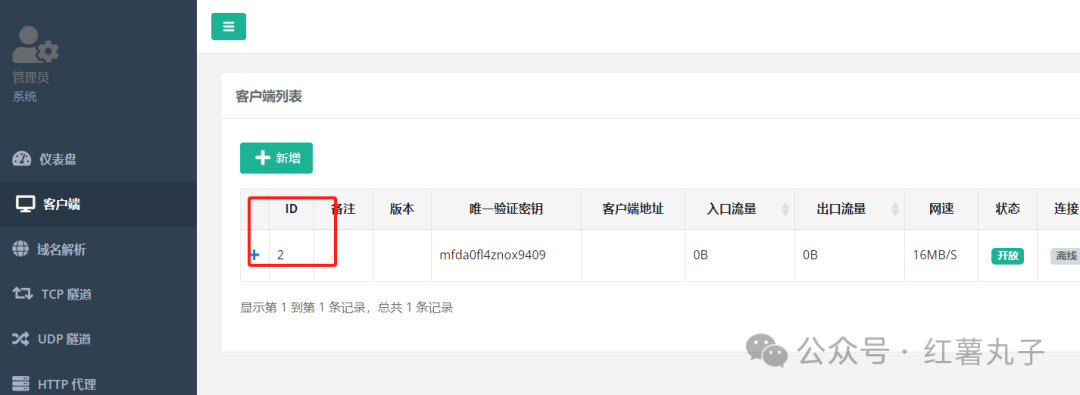Toggle the sidebar with the hamburger button
This screenshot has width=1080, height=395.
(229, 26)
